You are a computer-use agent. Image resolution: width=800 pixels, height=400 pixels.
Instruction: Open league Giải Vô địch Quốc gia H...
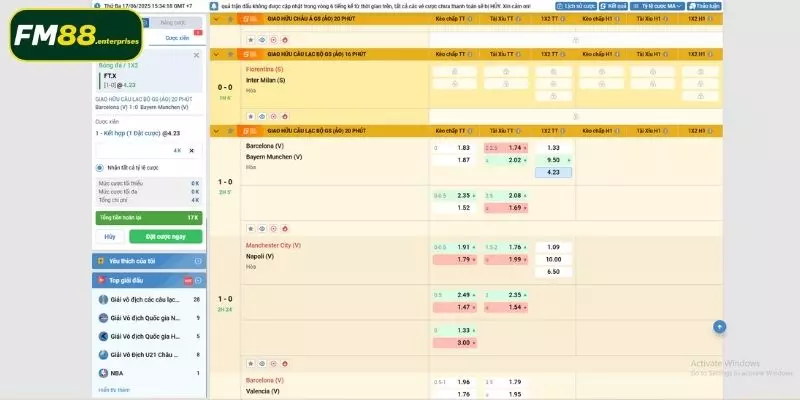[x=145, y=336]
